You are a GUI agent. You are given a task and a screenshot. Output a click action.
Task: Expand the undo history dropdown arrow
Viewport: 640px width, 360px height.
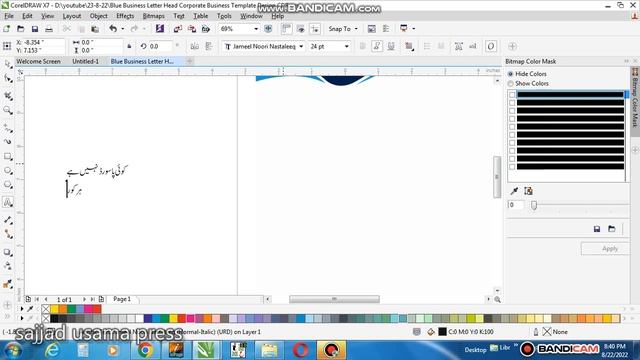tap(122, 29)
